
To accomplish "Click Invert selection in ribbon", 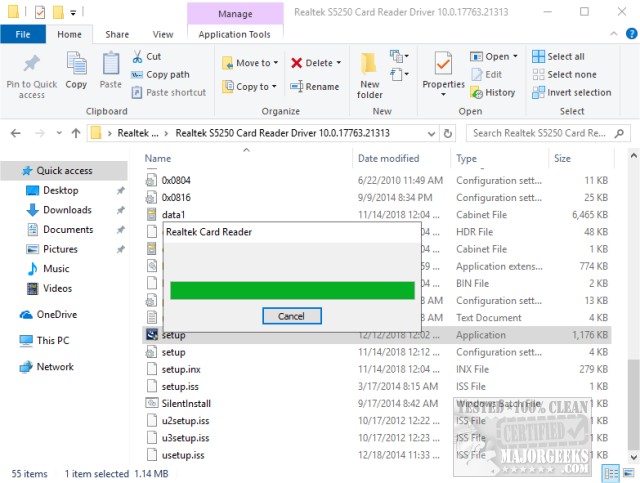I will (572, 93).
